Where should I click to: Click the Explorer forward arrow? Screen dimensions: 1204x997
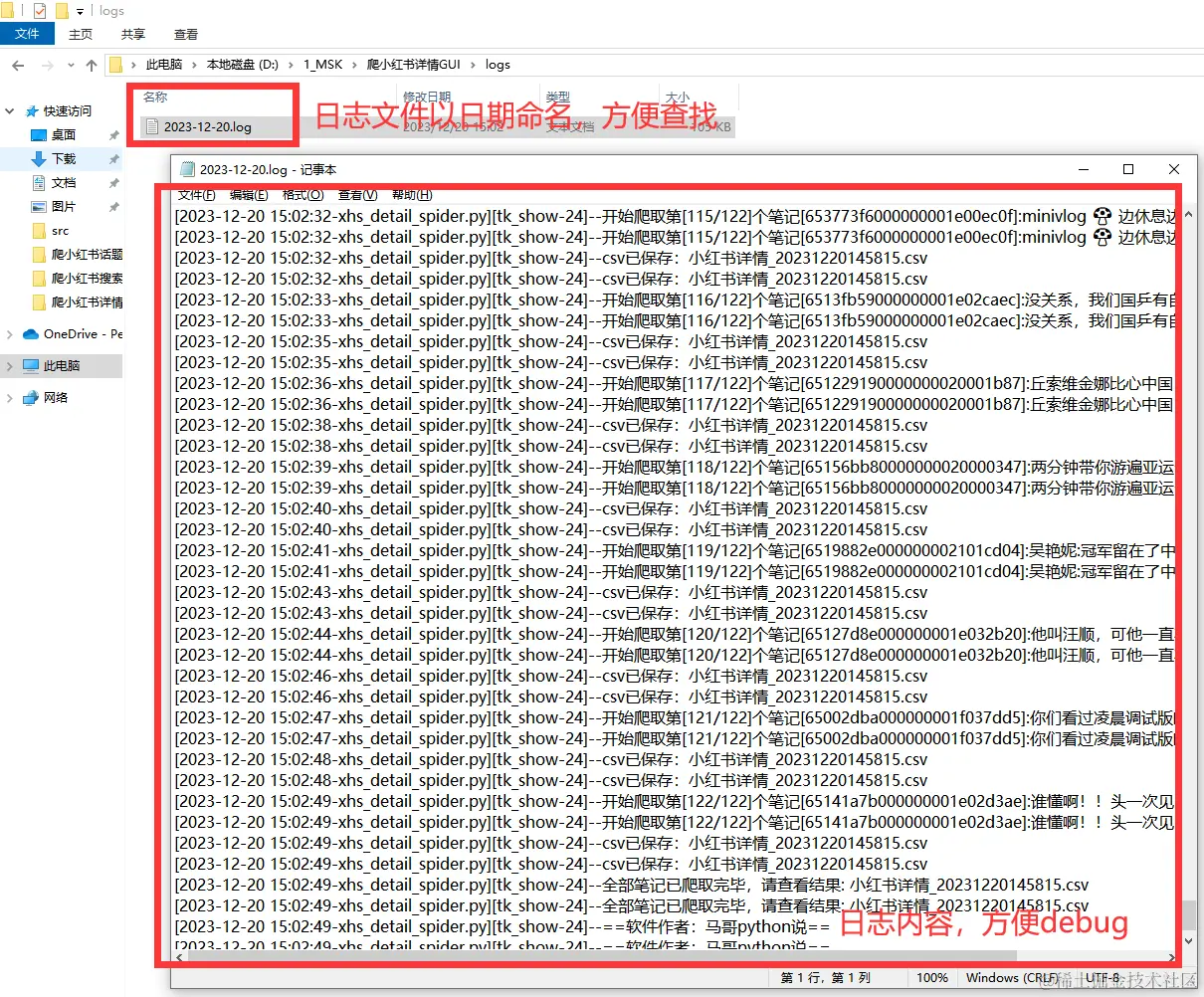[x=47, y=65]
